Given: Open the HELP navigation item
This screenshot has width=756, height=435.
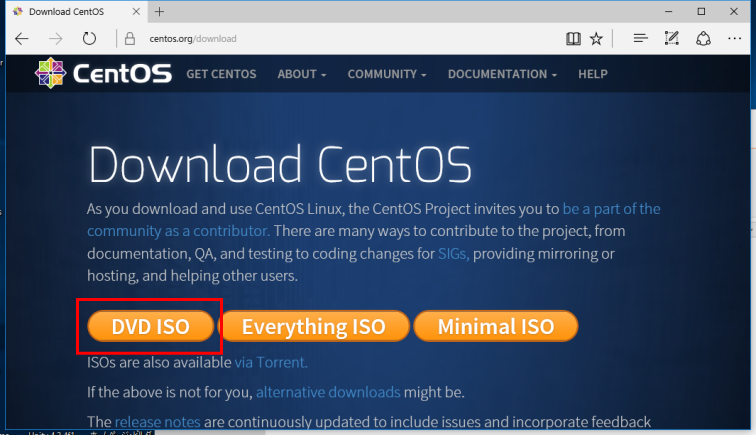Looking at the screenshot, I should point(593,74).
